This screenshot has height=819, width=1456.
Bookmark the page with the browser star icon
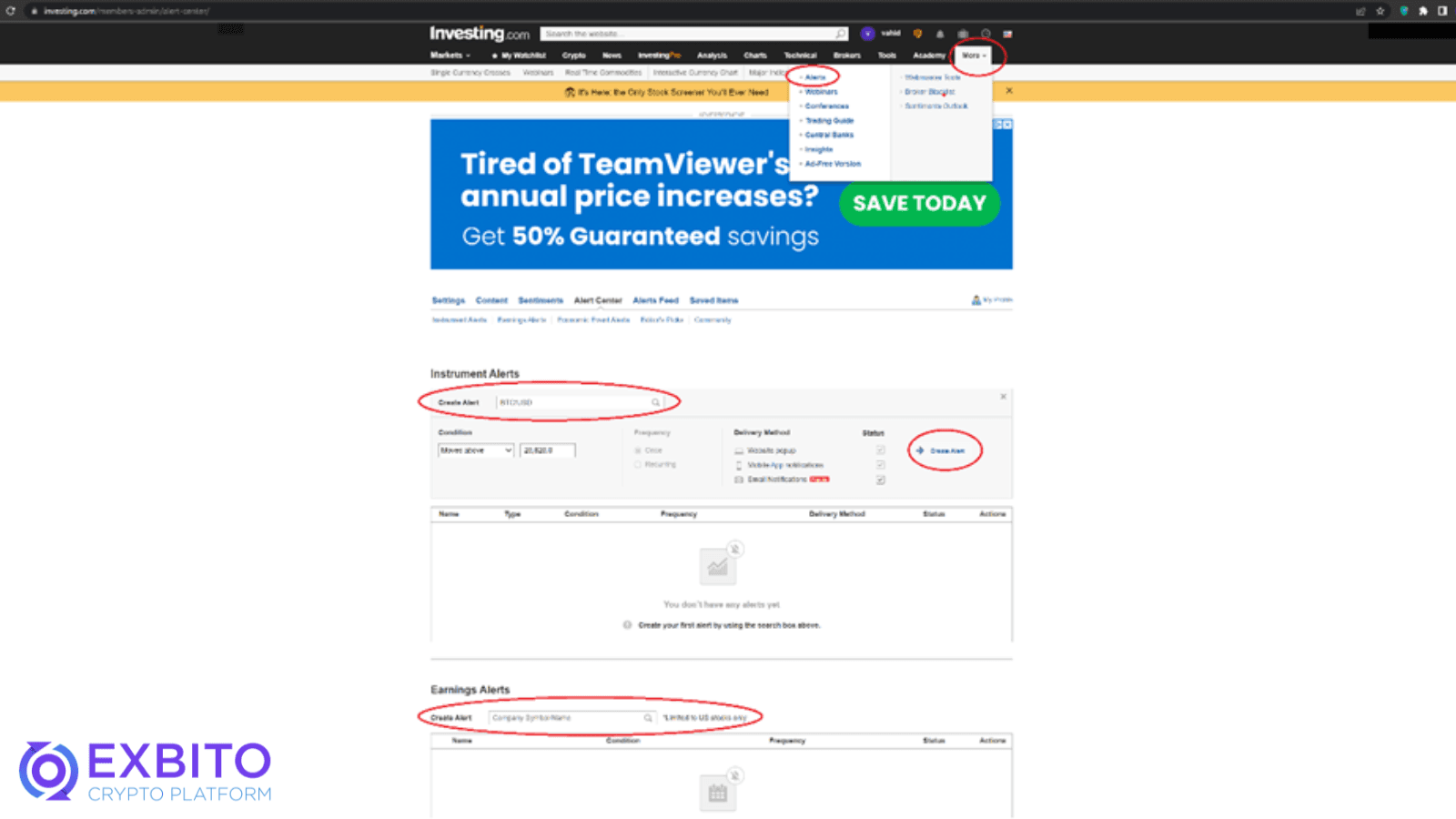tap(1380, 11)
